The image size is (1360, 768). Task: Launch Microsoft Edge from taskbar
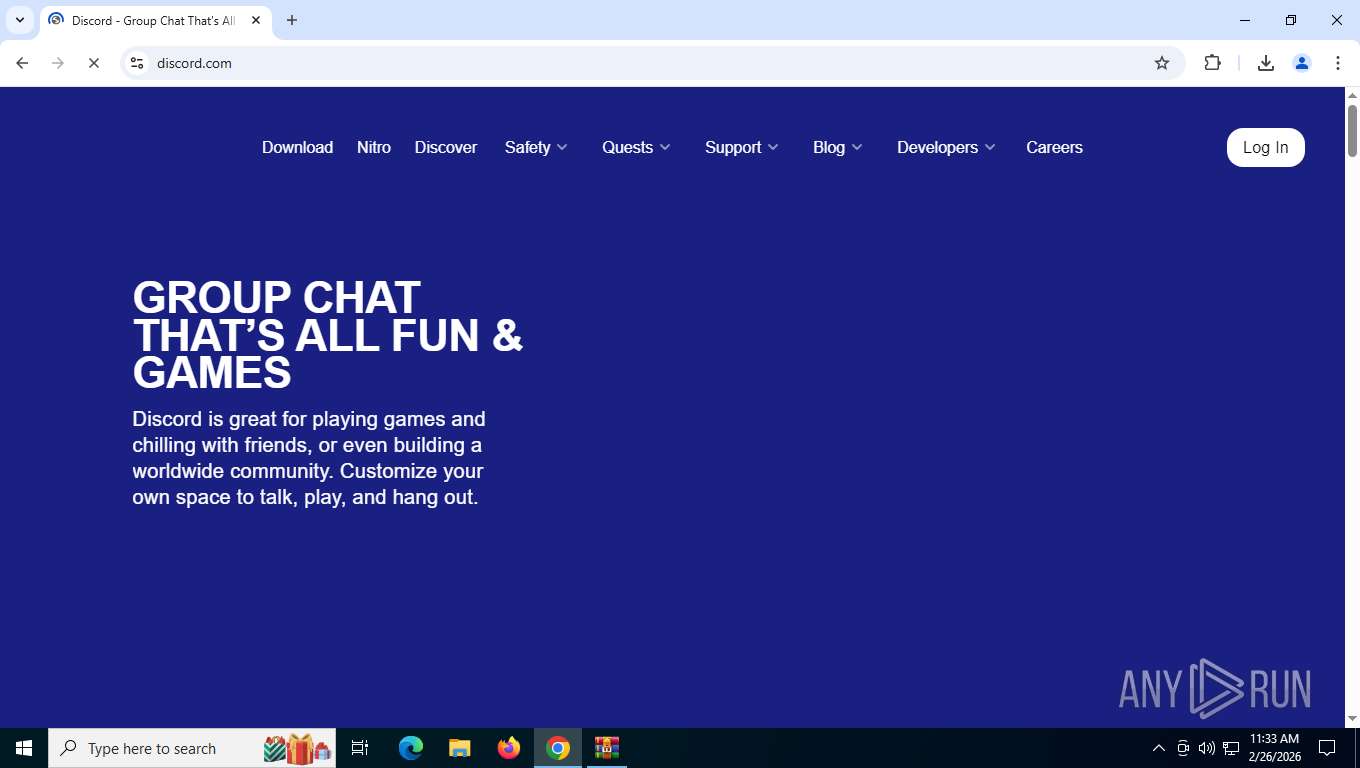tap(411, 748)
